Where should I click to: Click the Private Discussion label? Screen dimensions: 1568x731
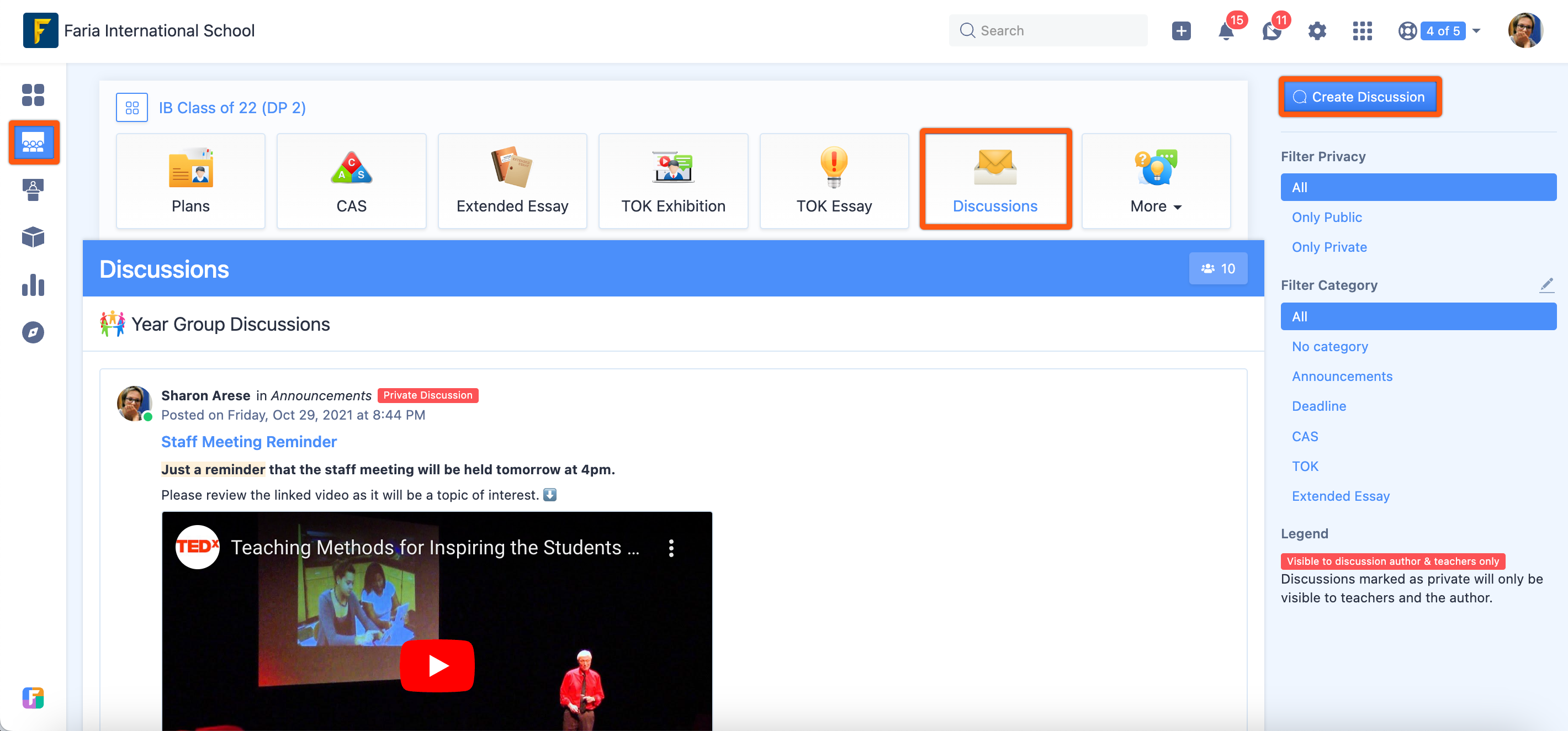tap(427, 396)
